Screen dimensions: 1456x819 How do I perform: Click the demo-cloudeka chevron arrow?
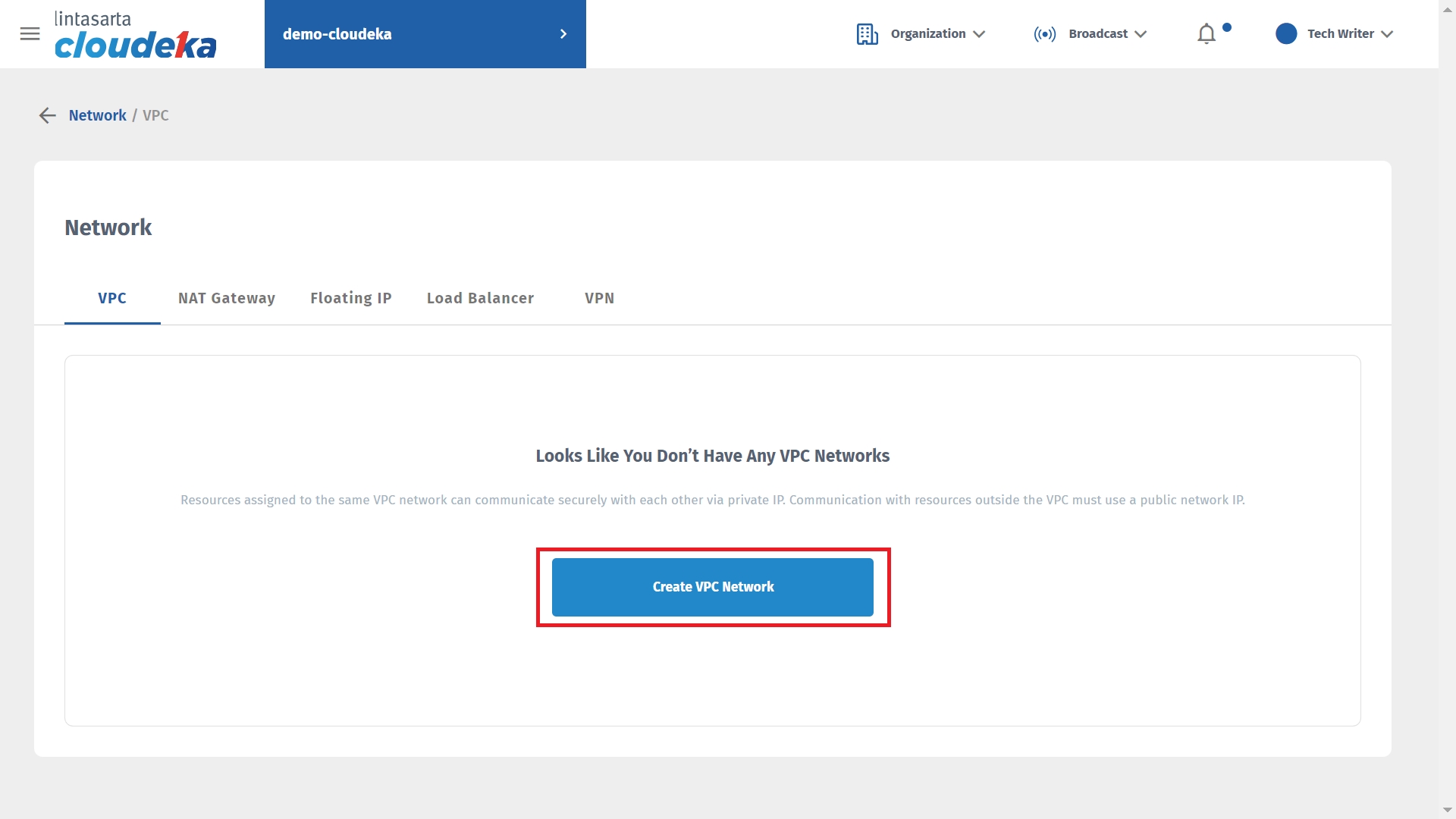563,34
